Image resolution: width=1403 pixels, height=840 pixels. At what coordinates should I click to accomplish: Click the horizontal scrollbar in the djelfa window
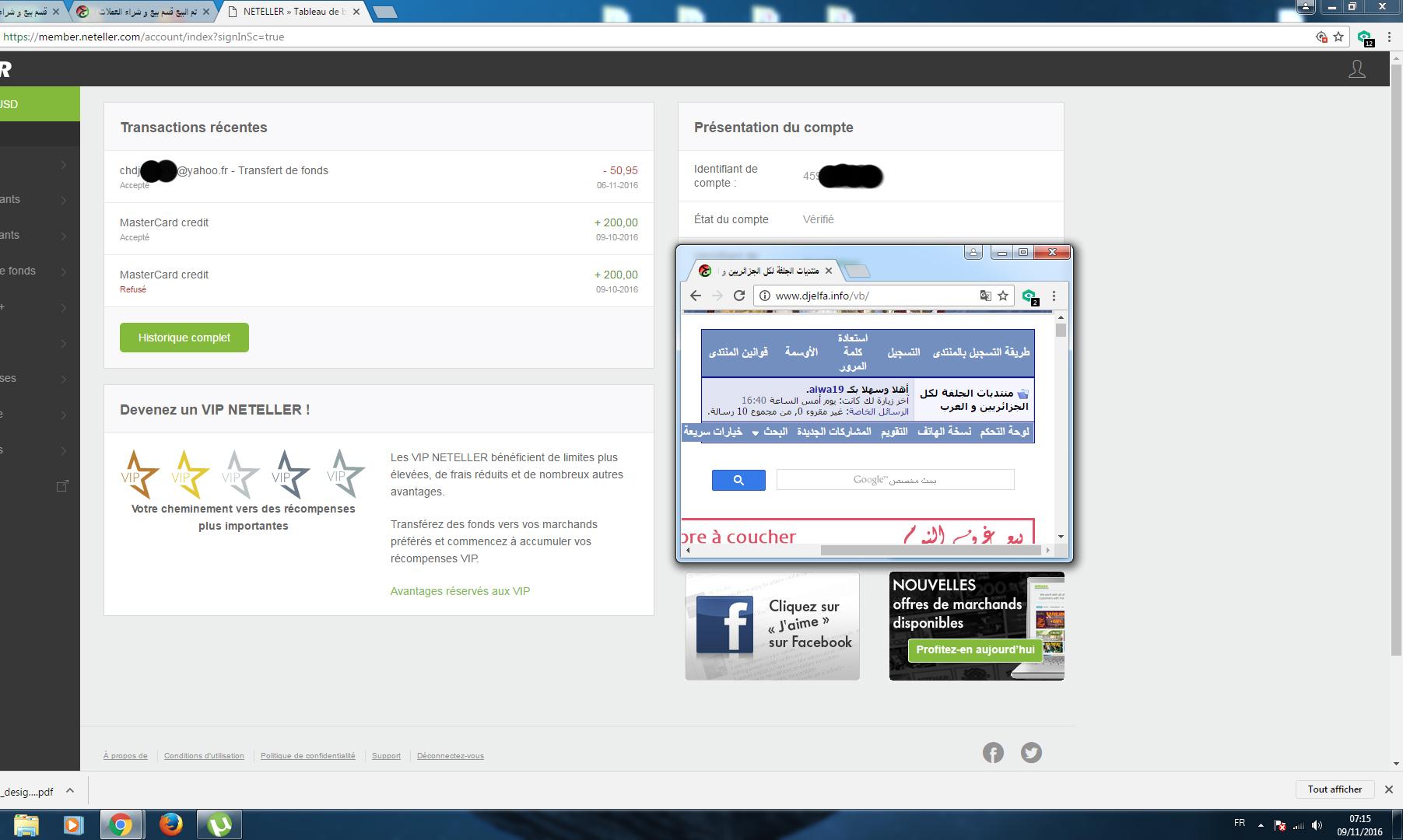[930, 550]
